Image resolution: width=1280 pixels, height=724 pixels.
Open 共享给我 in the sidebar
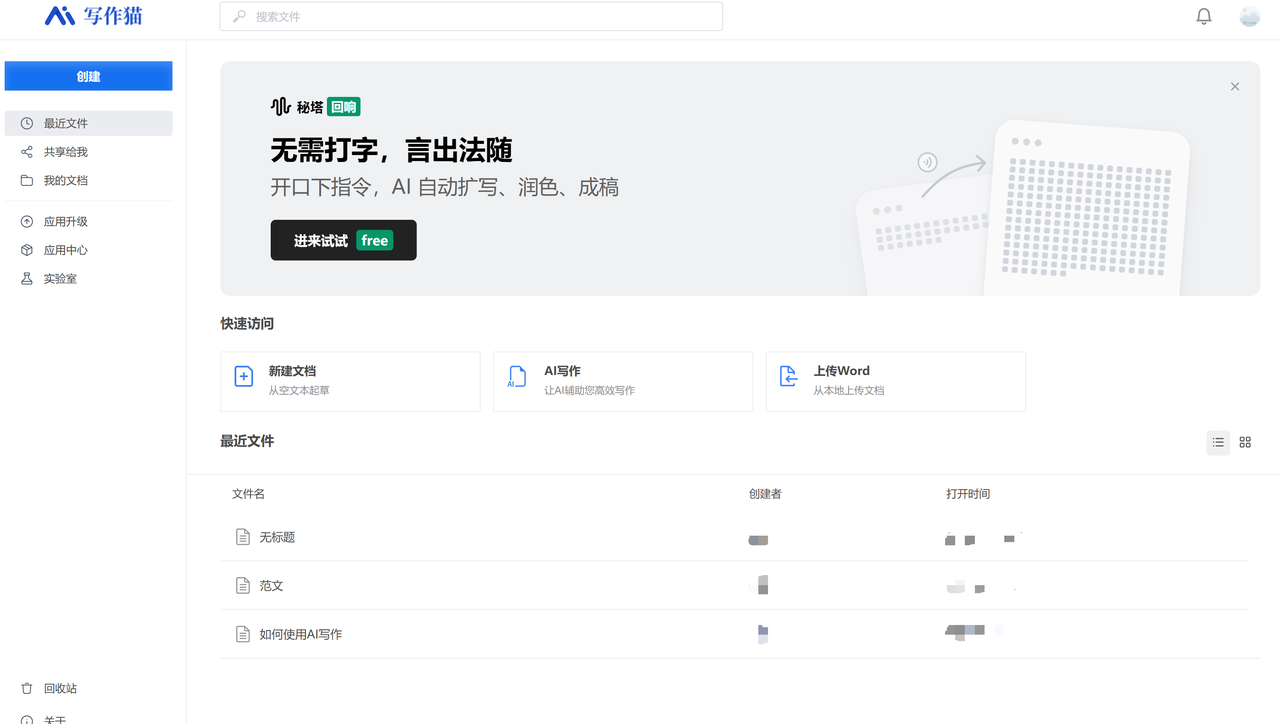[88, 152]
